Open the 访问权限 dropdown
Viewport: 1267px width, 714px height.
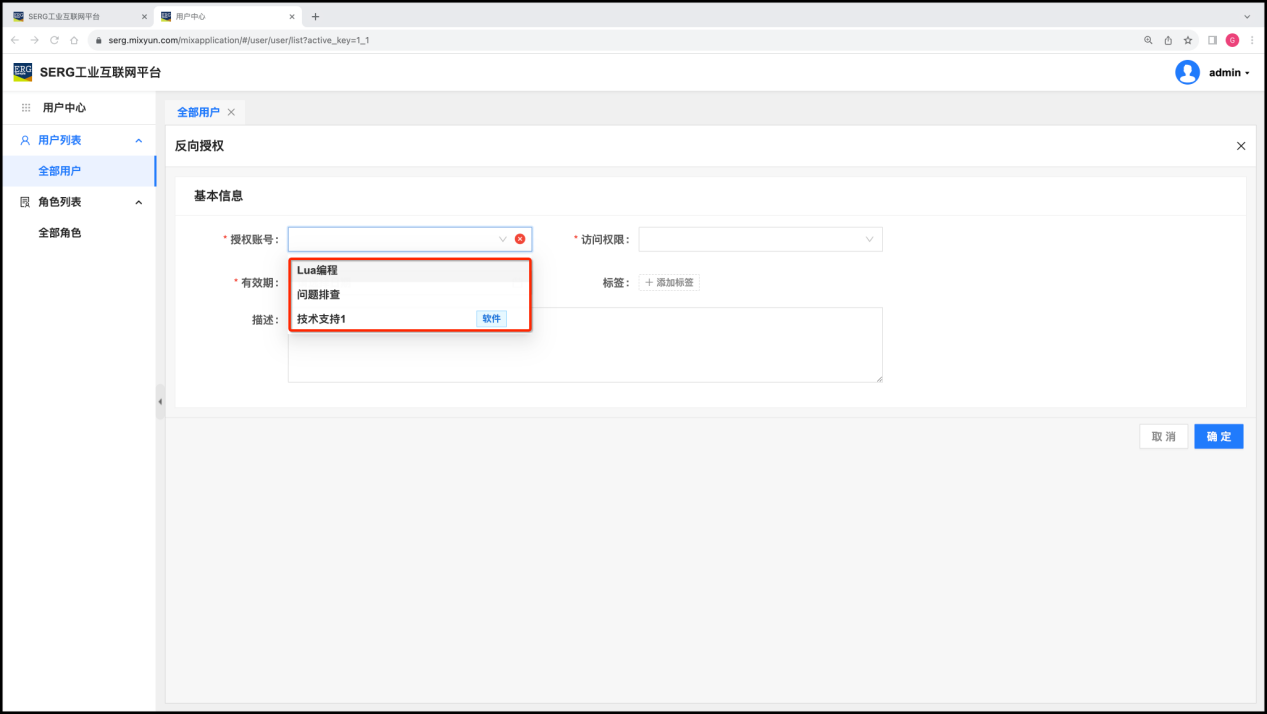(x=760, y=239)
